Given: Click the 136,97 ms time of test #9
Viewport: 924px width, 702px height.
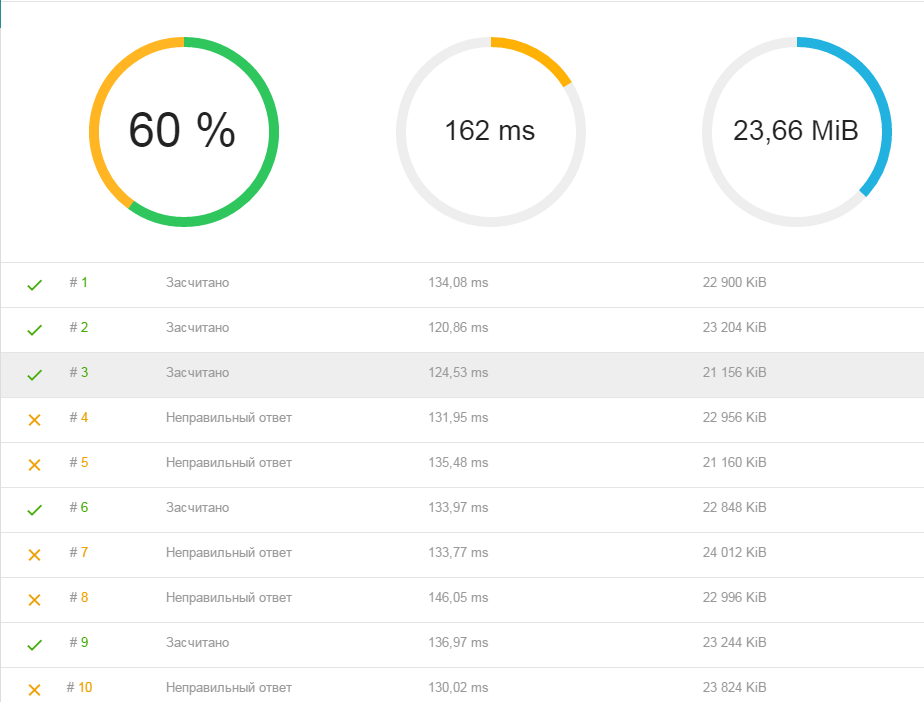Looking at the screenshot, I should pos(458,642).
